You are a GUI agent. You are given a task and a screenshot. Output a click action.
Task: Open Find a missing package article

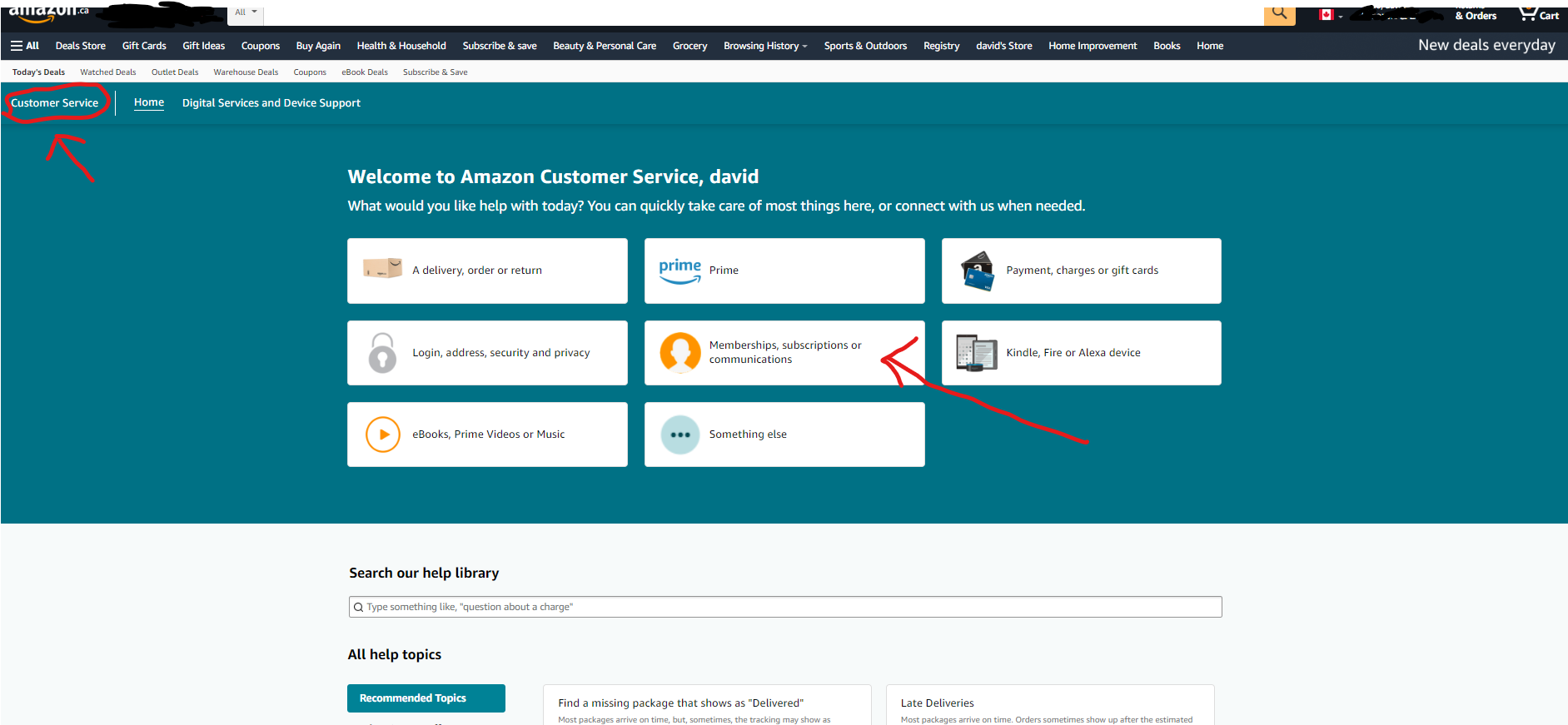click(x=680, y=703)
